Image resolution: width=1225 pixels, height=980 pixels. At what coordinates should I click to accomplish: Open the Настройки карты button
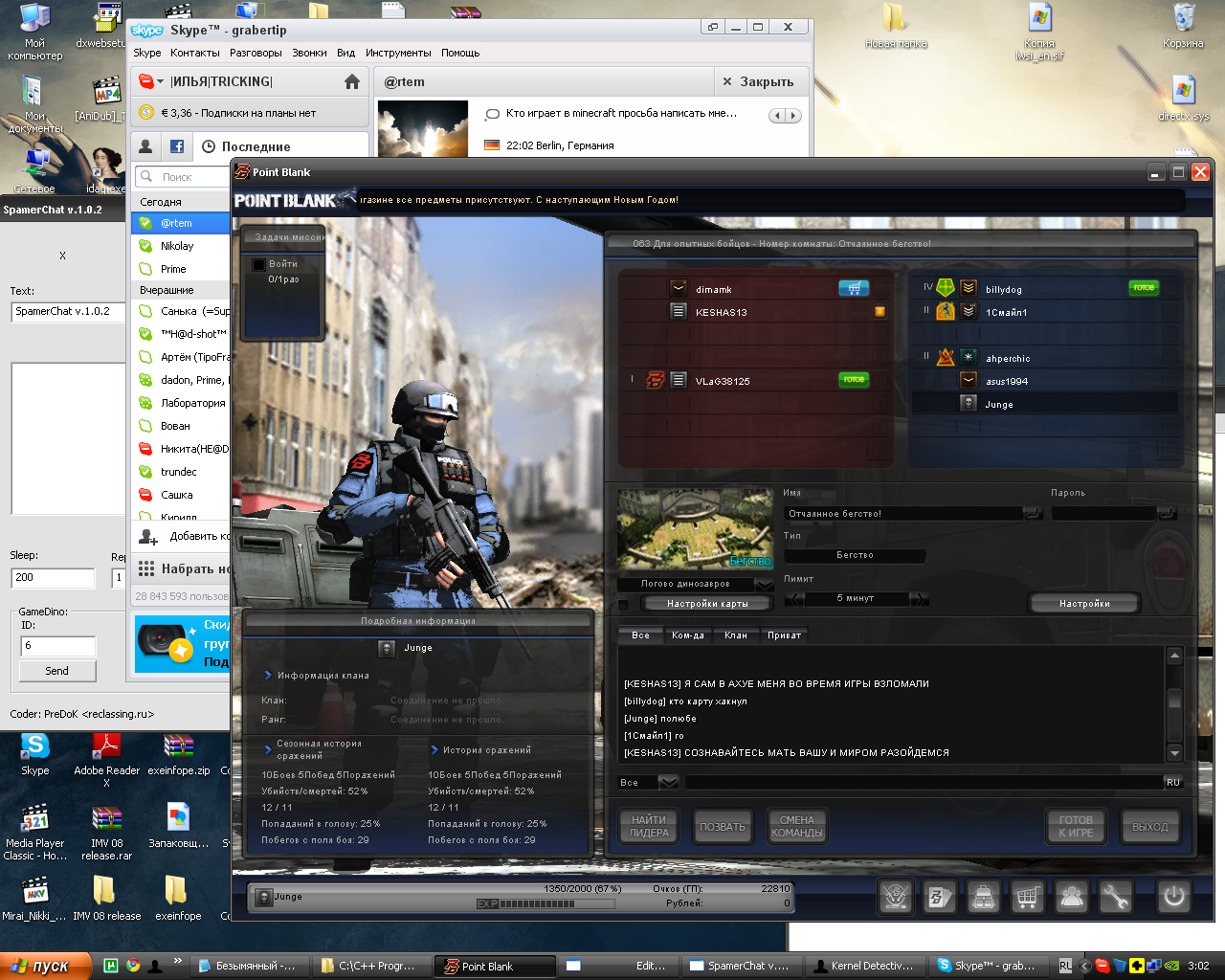tap(707, 603)
